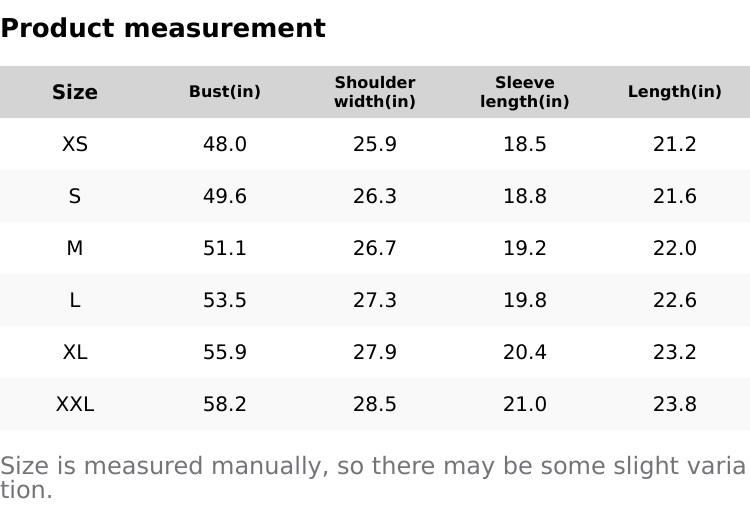Click the XL bust value 55.9
The height and width of the screenshot is (526, 750).
[x=225, y=352]
